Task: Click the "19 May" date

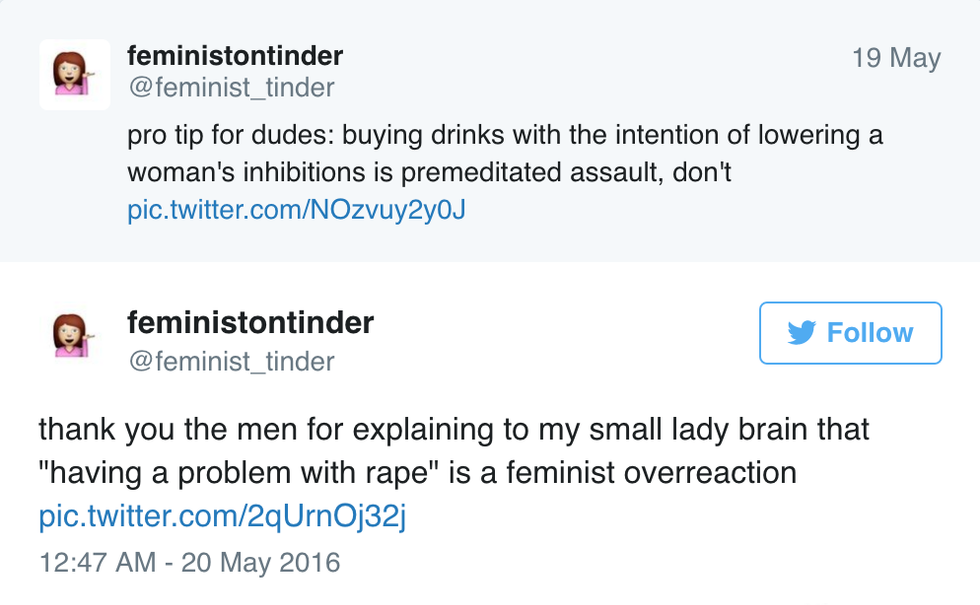Action: [896, 58]
